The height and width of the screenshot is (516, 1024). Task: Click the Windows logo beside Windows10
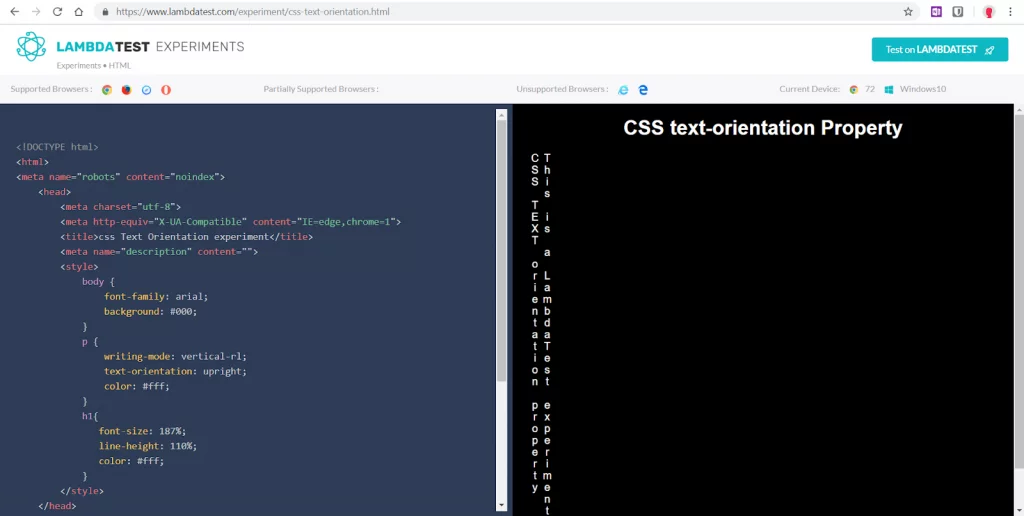(889, 89)
